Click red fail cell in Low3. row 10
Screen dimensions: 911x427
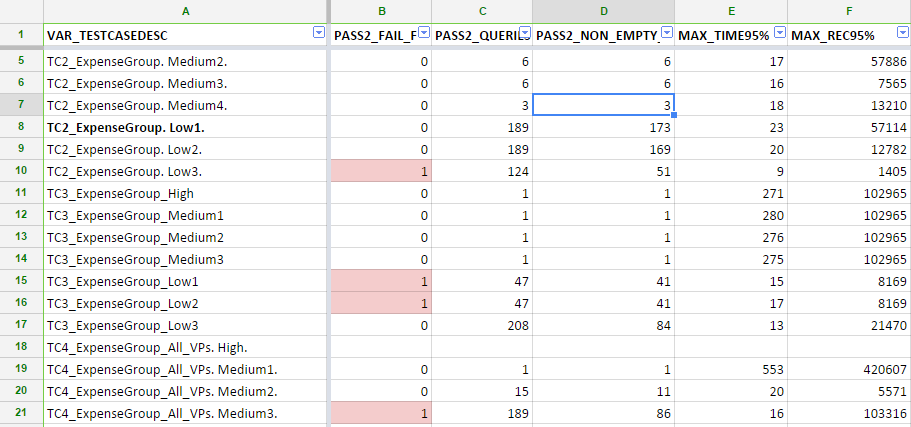pyautogui.click(x=381, y=171)
